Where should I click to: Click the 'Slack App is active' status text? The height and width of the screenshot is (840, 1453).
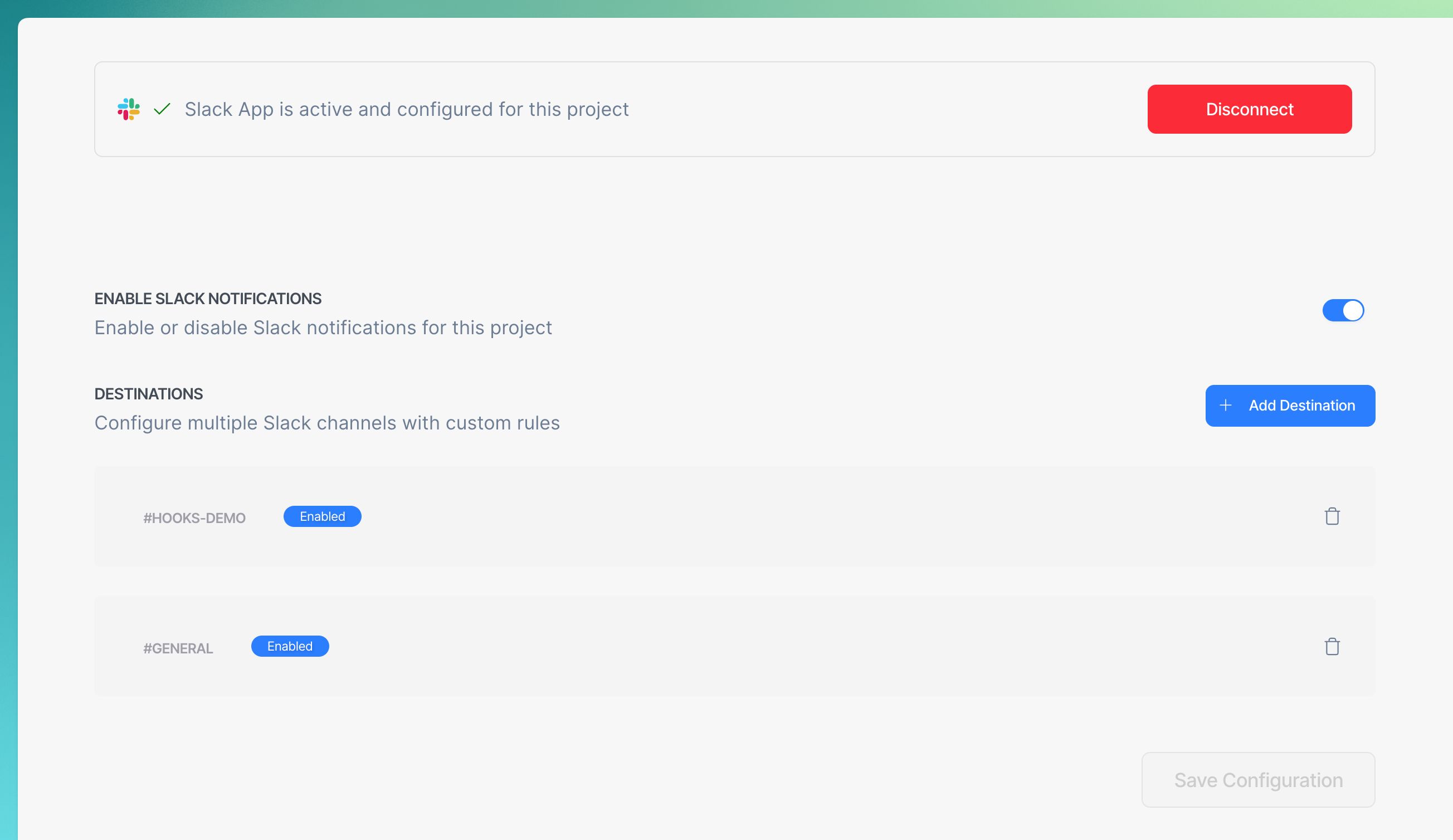point(407,109)
